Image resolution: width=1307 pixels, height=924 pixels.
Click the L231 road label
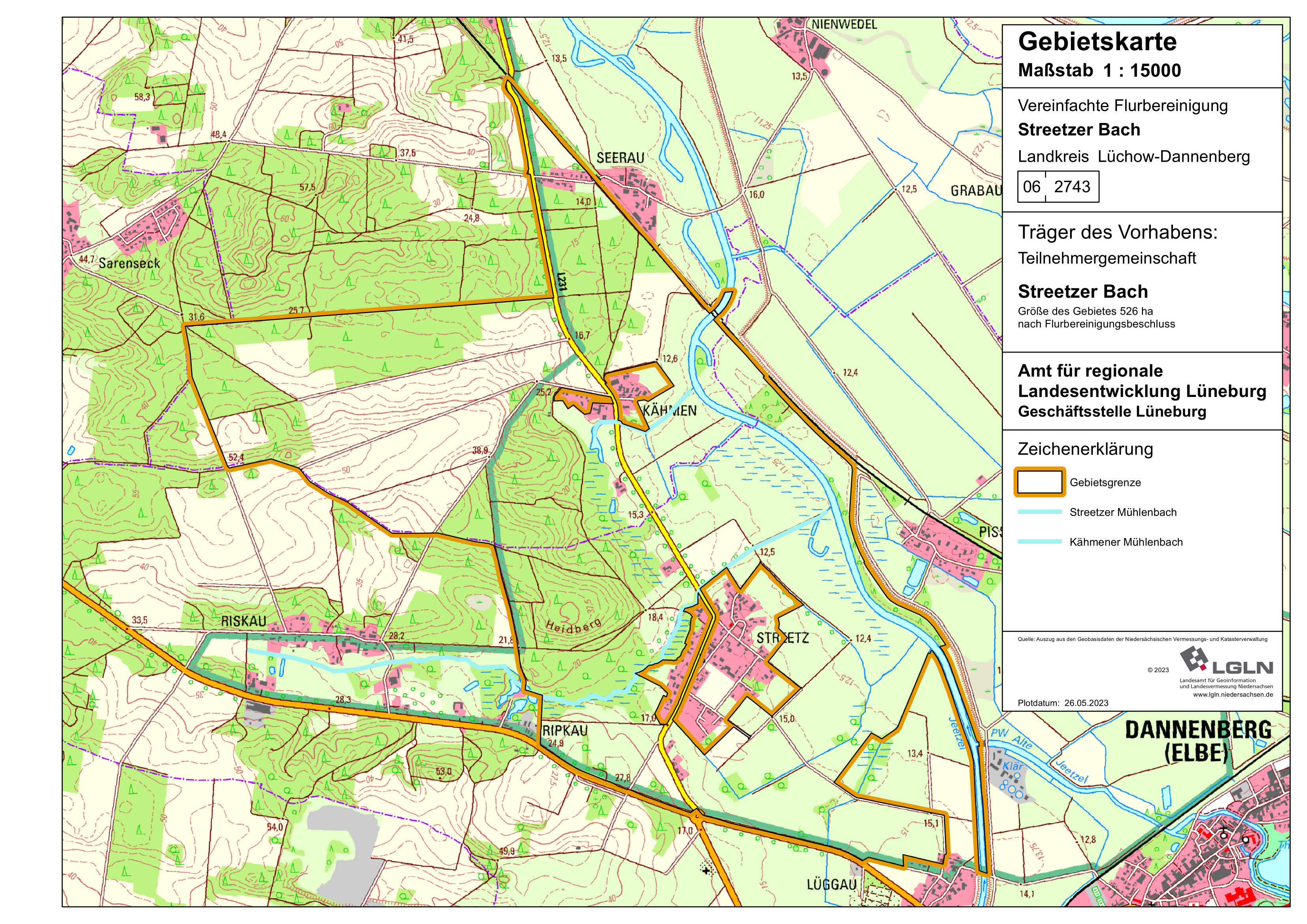(x=562, y=281)
